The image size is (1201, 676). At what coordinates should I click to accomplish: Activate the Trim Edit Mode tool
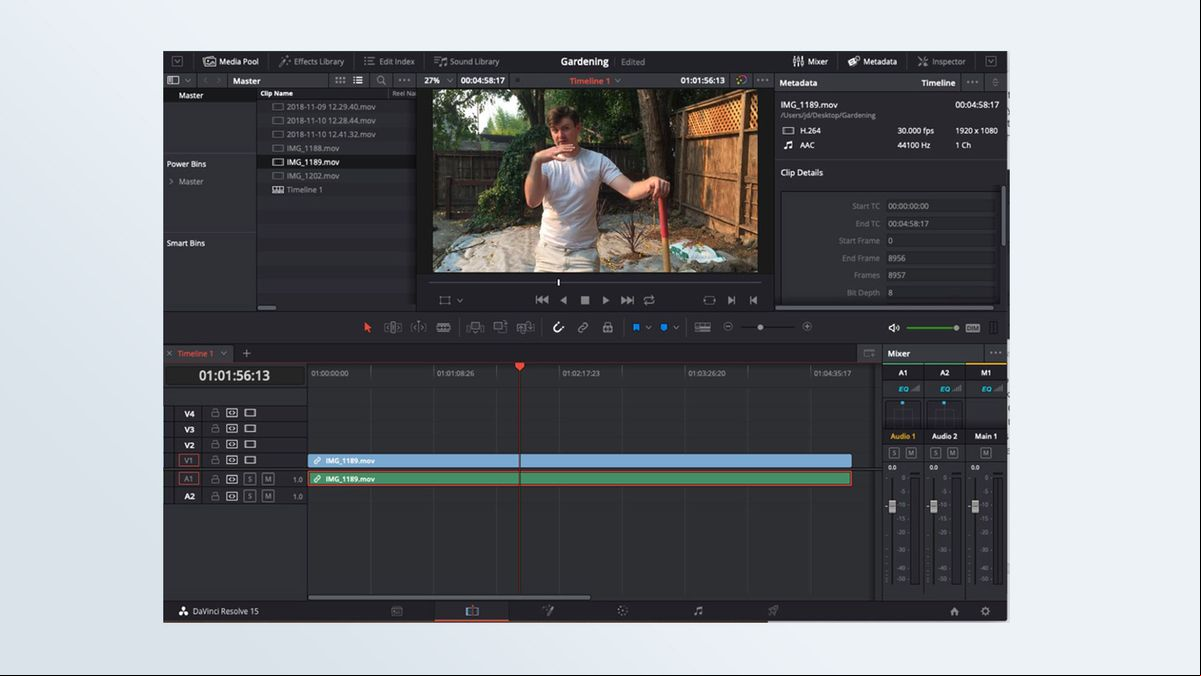tap(393, 327)
